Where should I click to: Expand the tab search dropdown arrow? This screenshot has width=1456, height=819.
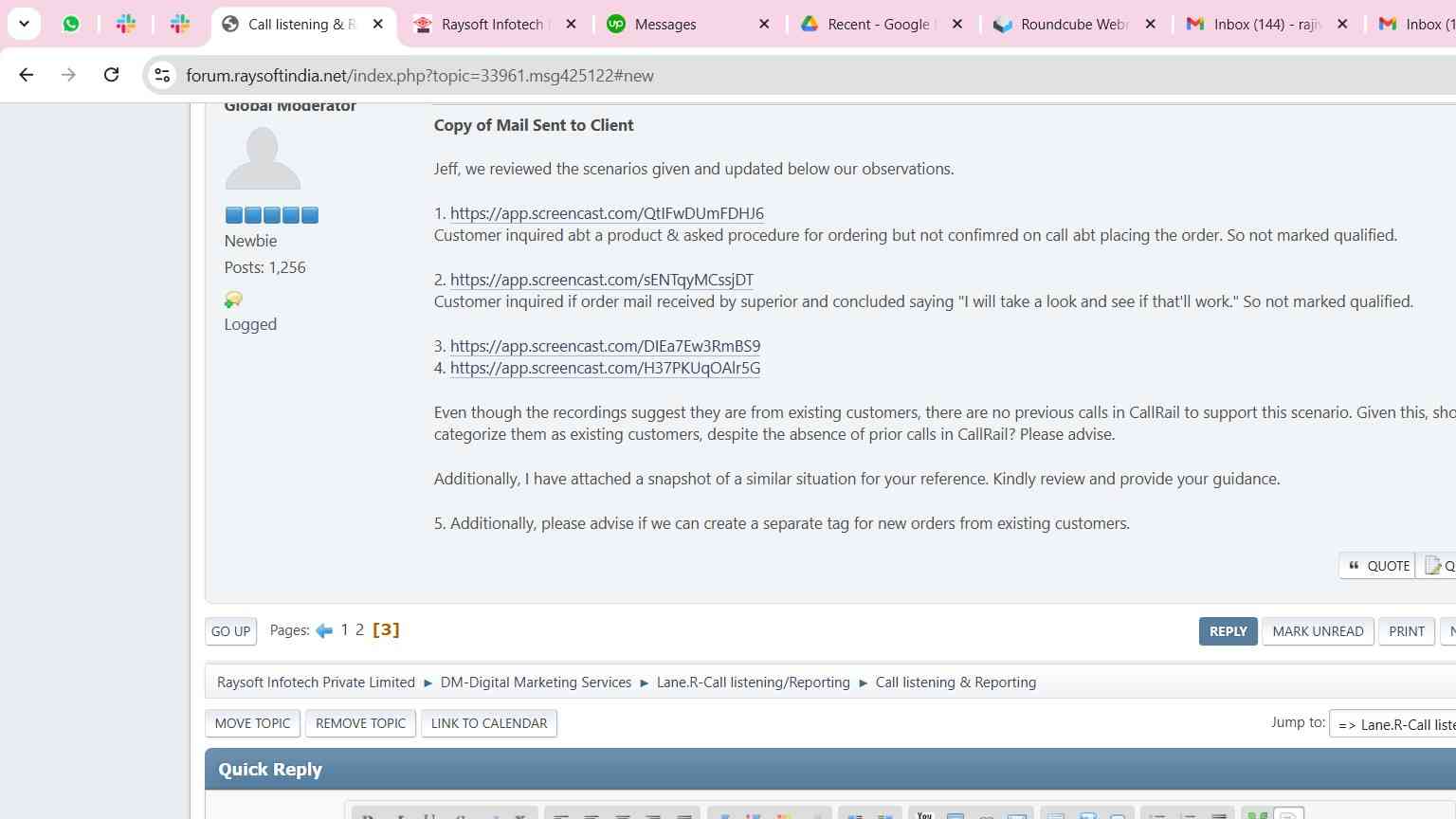tap(24, 25)
